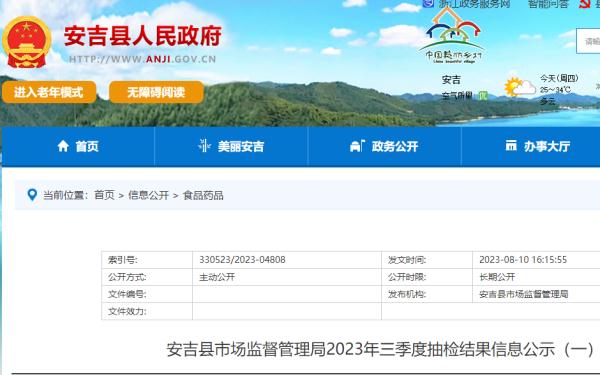The height and width of the screenshot is (375, 600).
Task: Open the 安吉县人民政府 site title
Action: coord(143,36)
